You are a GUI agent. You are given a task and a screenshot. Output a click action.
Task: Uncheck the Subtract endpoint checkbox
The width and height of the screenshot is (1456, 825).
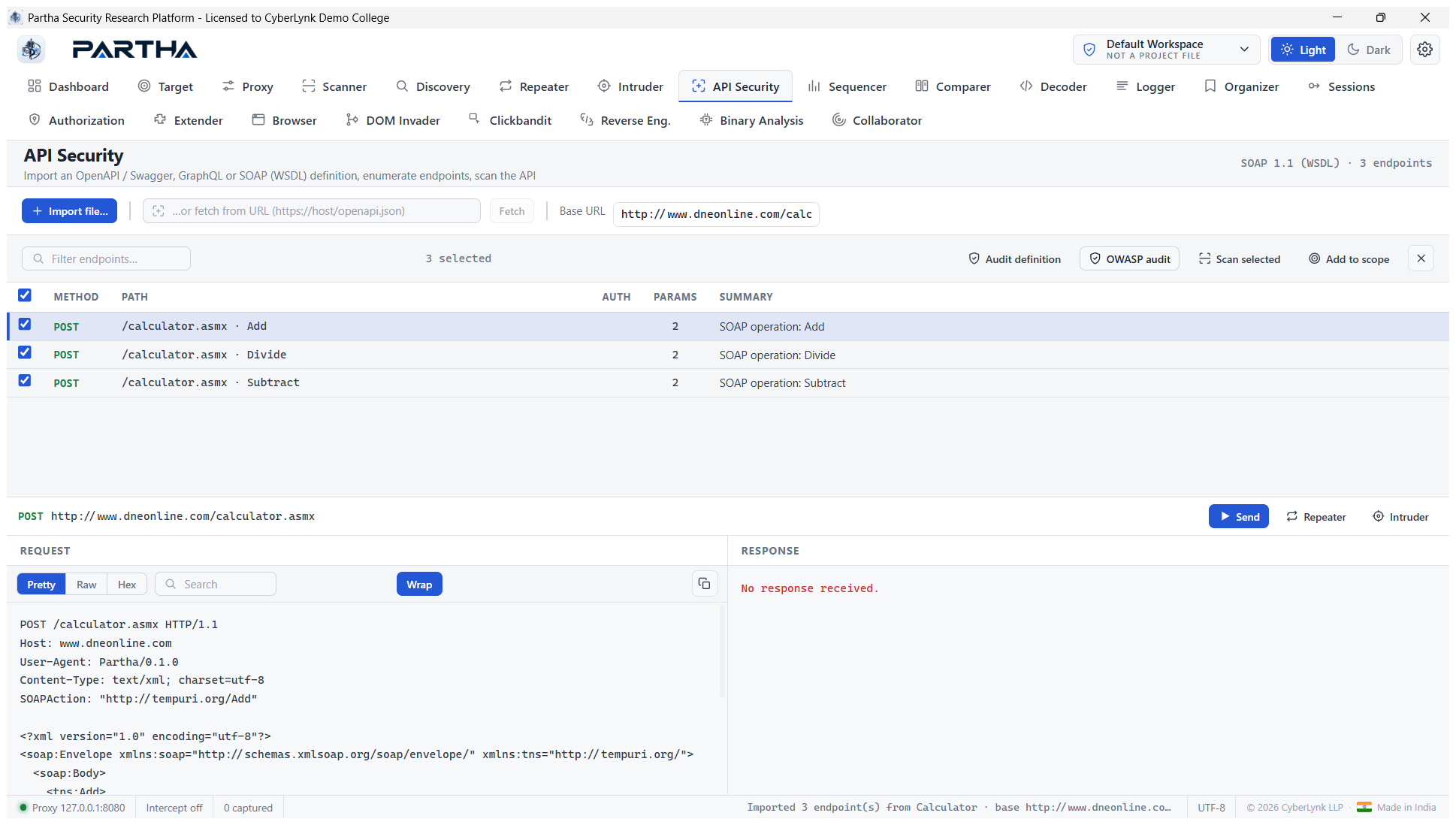(x=25, y=380)
